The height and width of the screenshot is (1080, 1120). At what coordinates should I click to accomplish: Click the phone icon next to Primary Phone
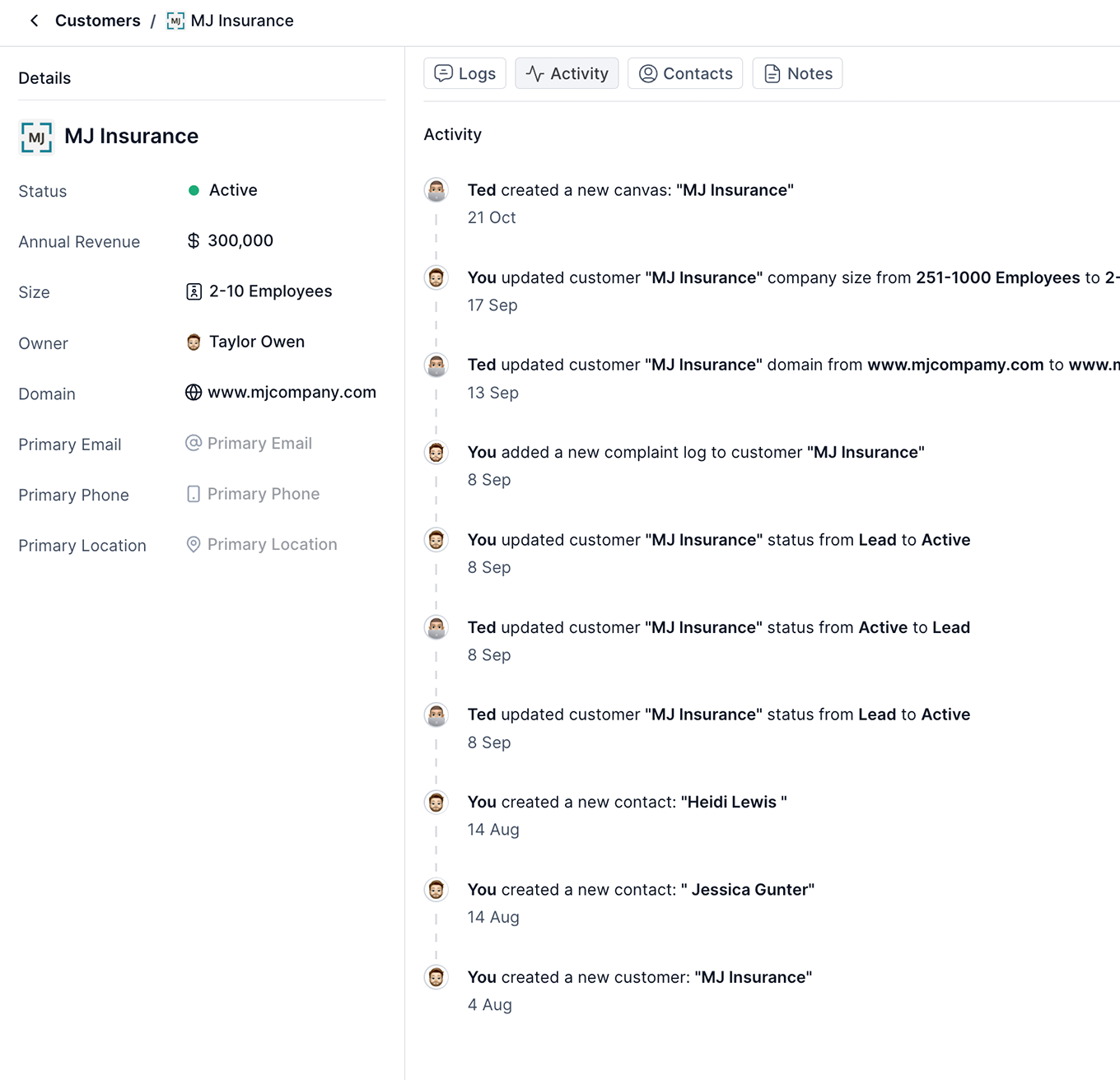pyautogui.click(x=193, y=494)
